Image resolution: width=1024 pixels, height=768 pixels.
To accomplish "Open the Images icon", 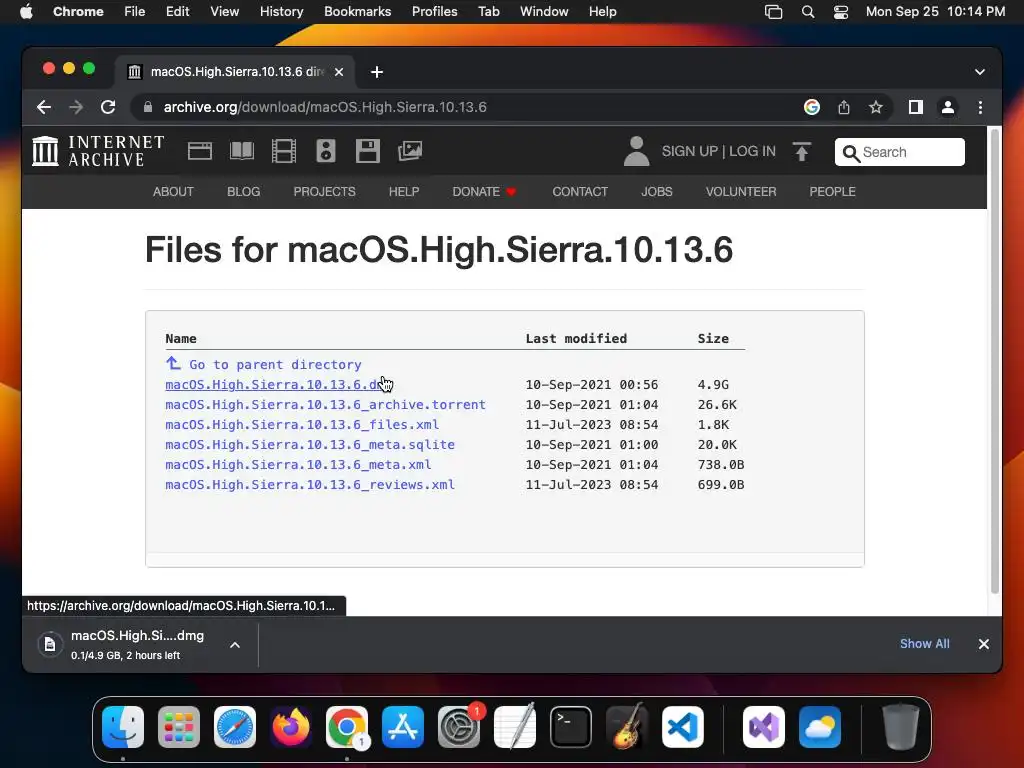I will (x=410, y=151).
